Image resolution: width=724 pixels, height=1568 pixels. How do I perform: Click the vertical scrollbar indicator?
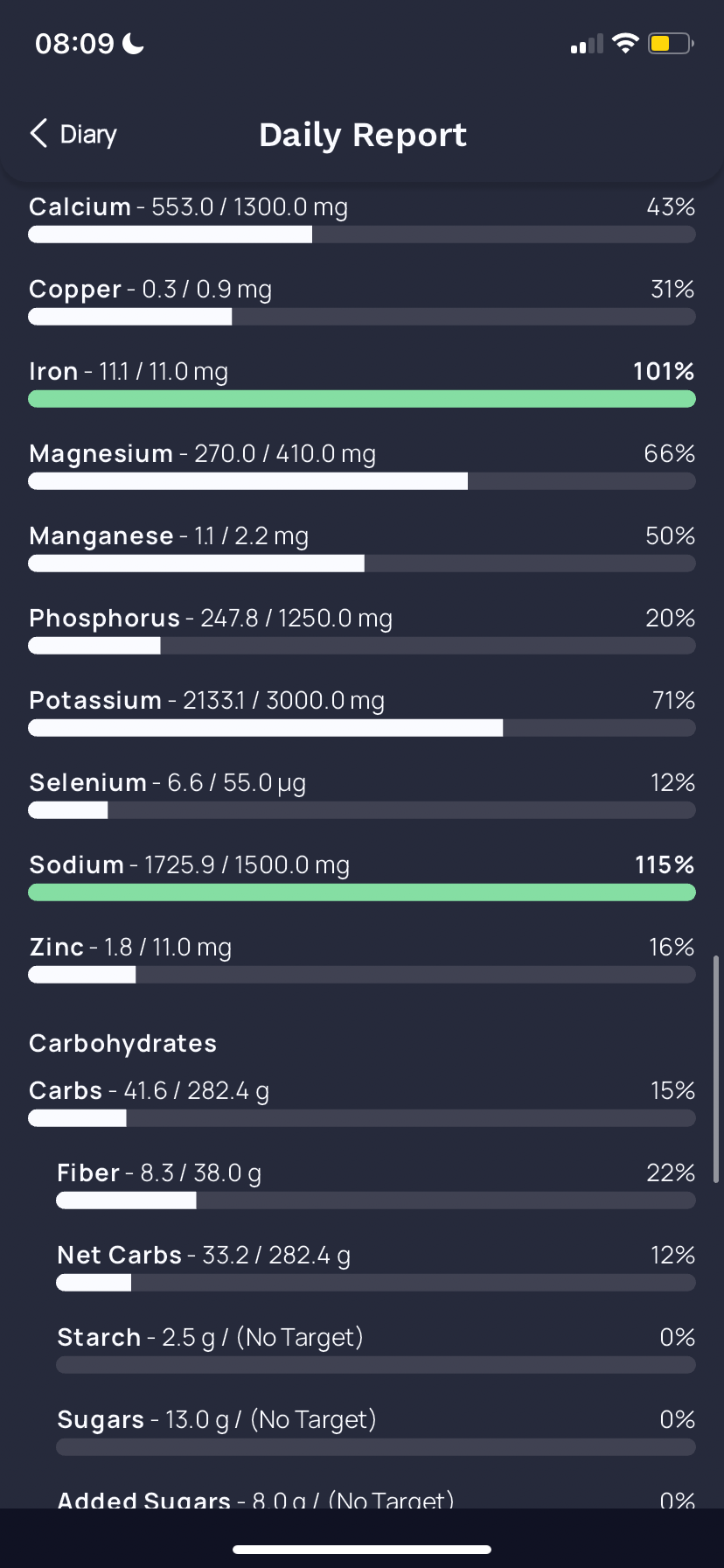pos(716,1069)
